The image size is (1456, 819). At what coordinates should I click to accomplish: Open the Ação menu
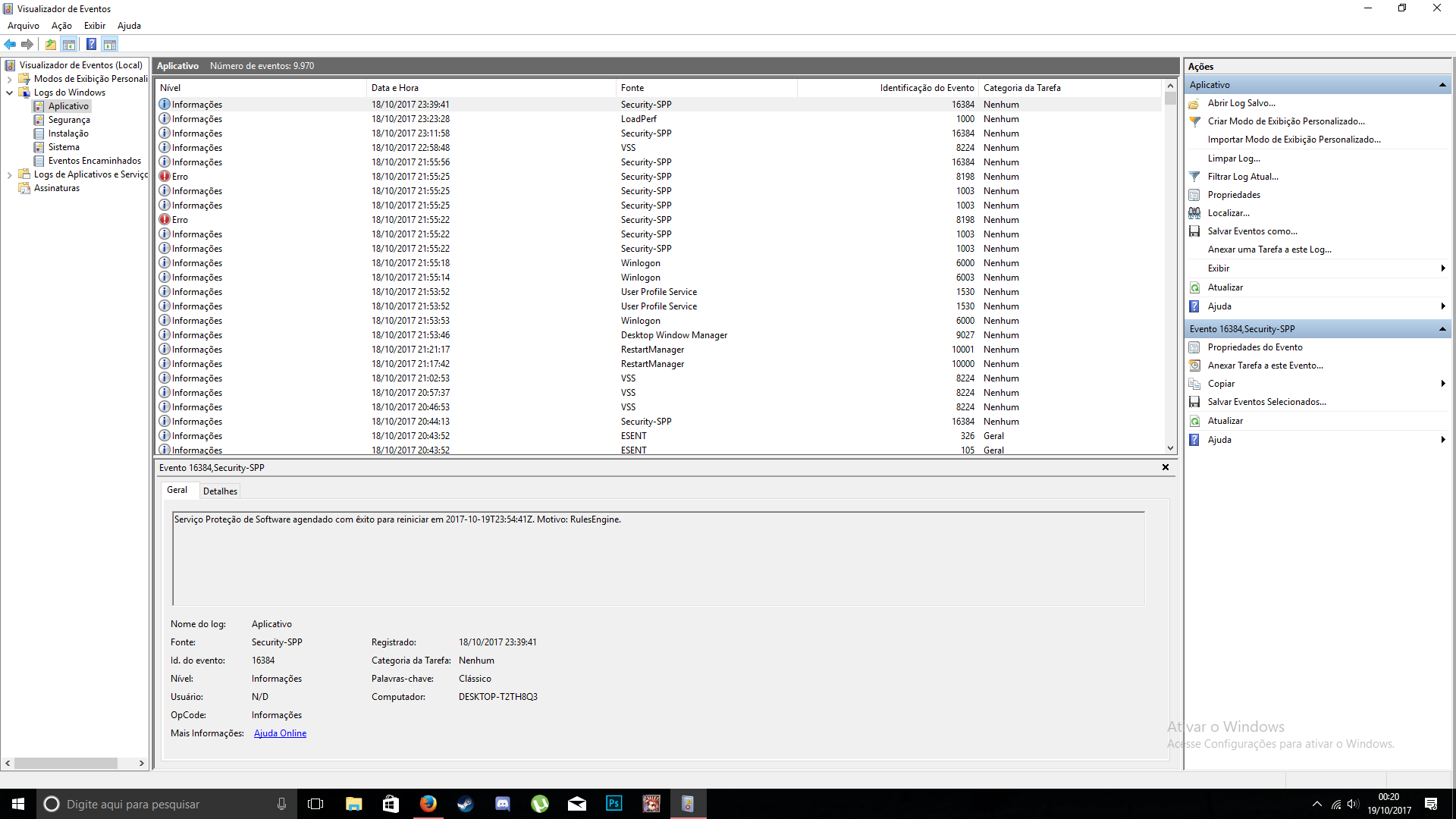[61, 26]
